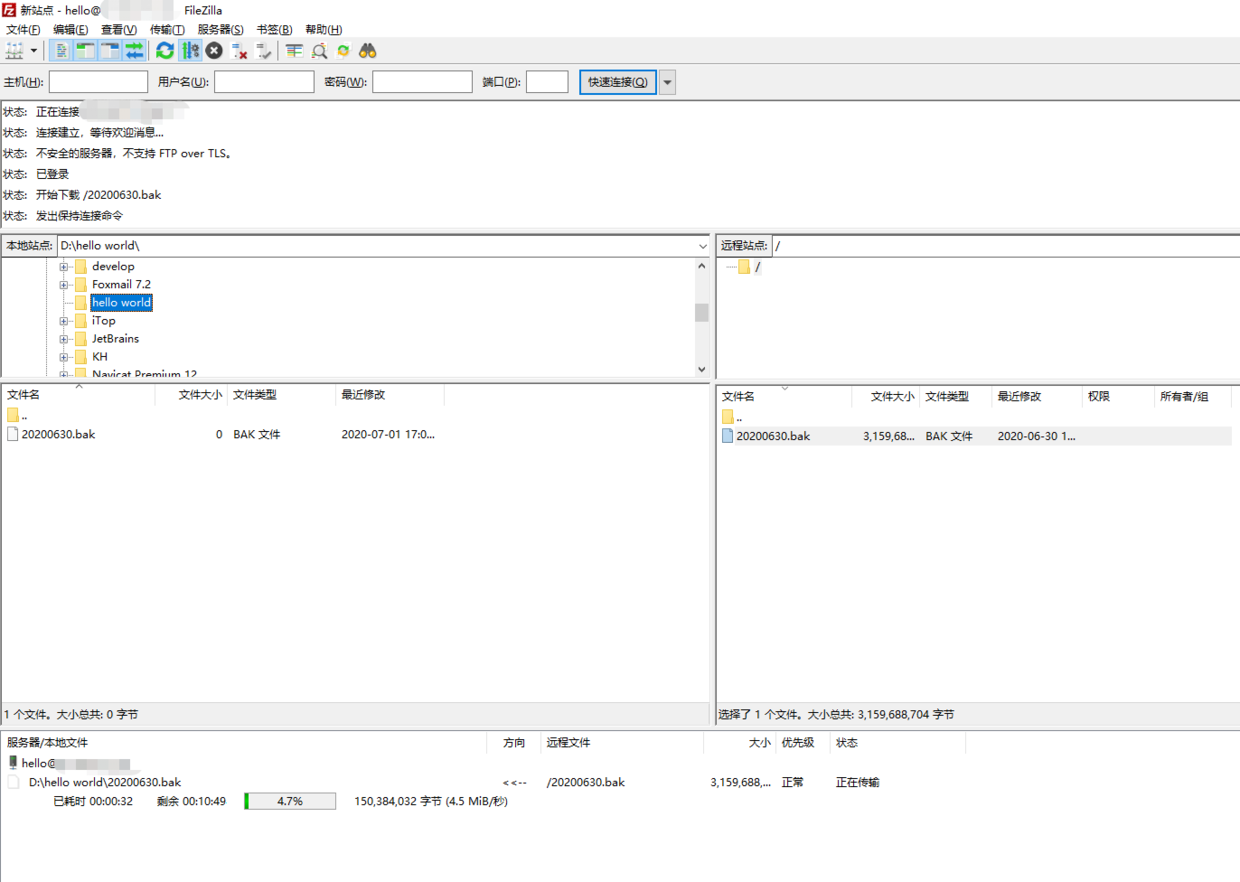
Task: Select the JetBrains folder in local tree
Action: point(115,339)
